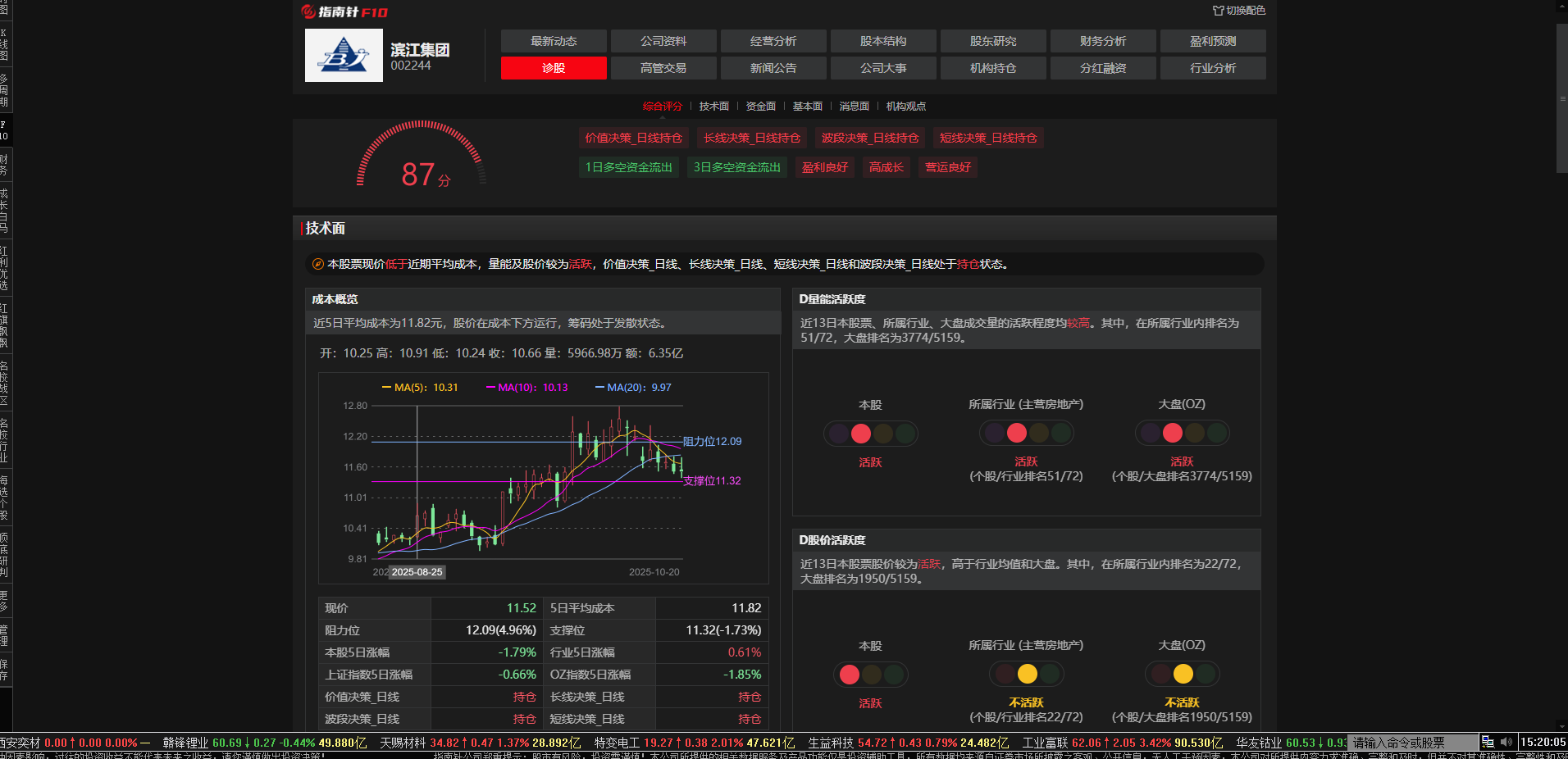Viewport: 1568px width, 759px height.
Task: Select the 股东研究 tab
Action: (x=993, y=41)
